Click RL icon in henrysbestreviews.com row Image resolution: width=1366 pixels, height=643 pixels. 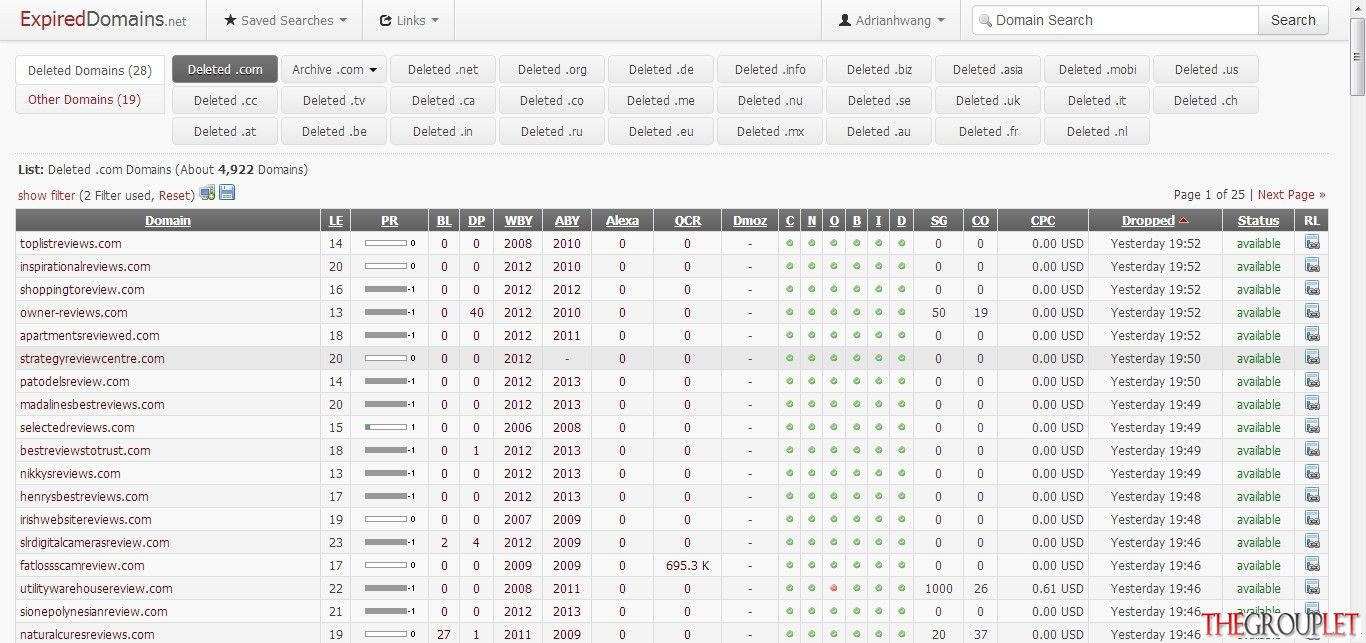tap(1312, 496)
